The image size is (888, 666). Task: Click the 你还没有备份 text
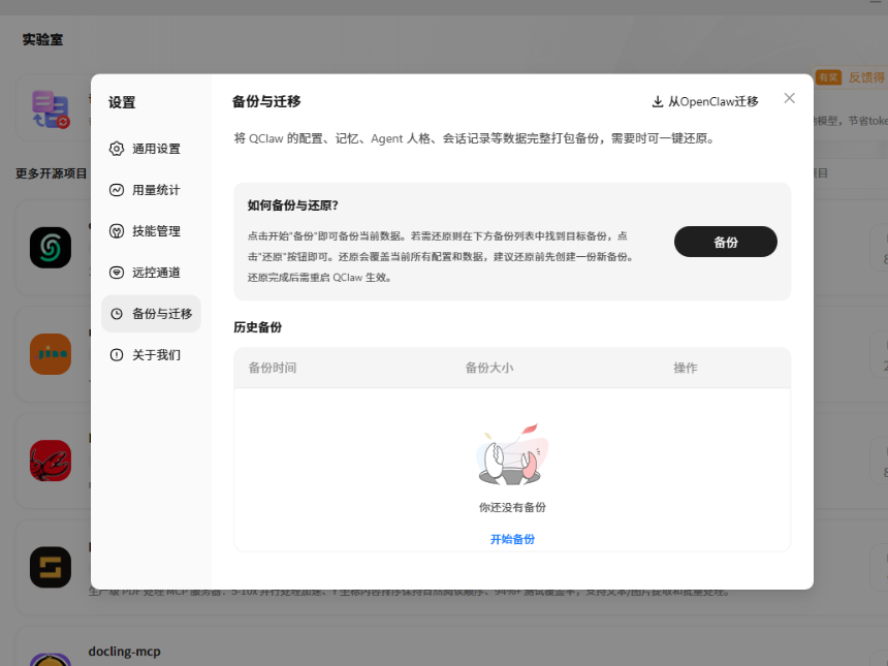513,507
